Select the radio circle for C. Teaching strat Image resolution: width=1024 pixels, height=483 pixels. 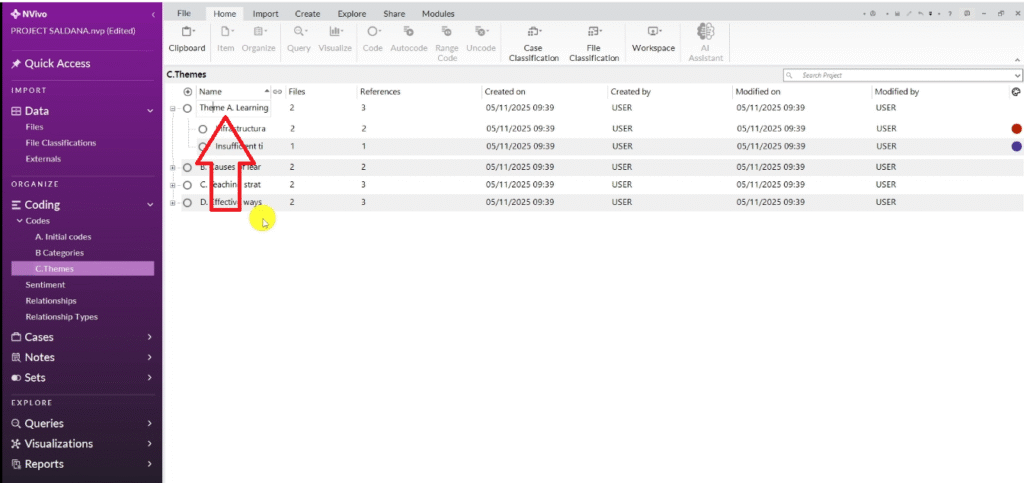point(187,185)
